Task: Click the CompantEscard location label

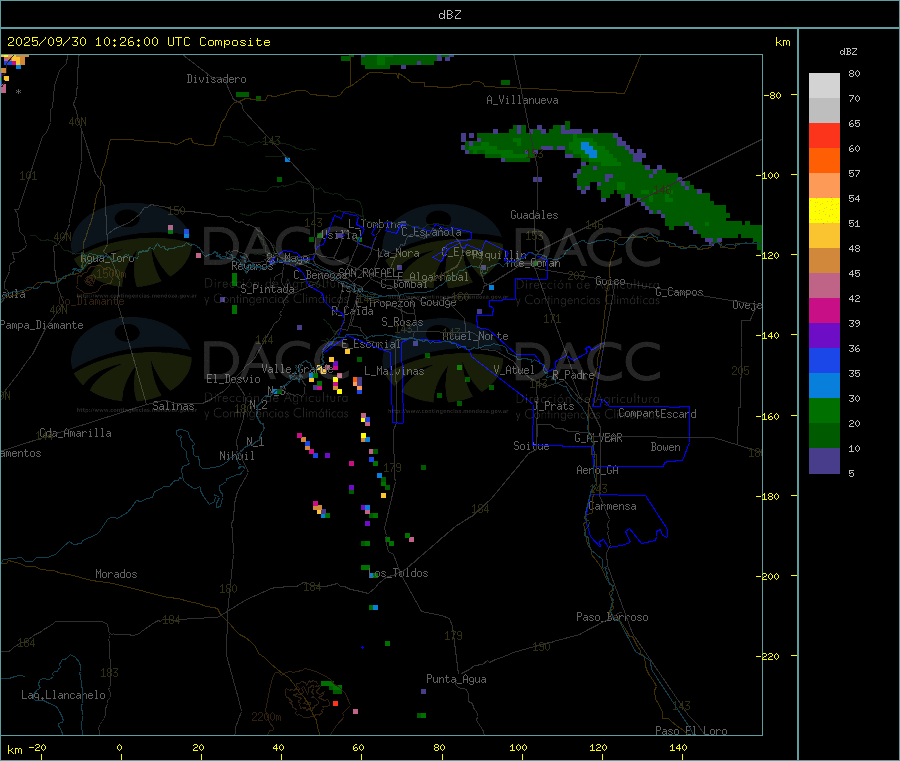Action: (x=657, y=414)
